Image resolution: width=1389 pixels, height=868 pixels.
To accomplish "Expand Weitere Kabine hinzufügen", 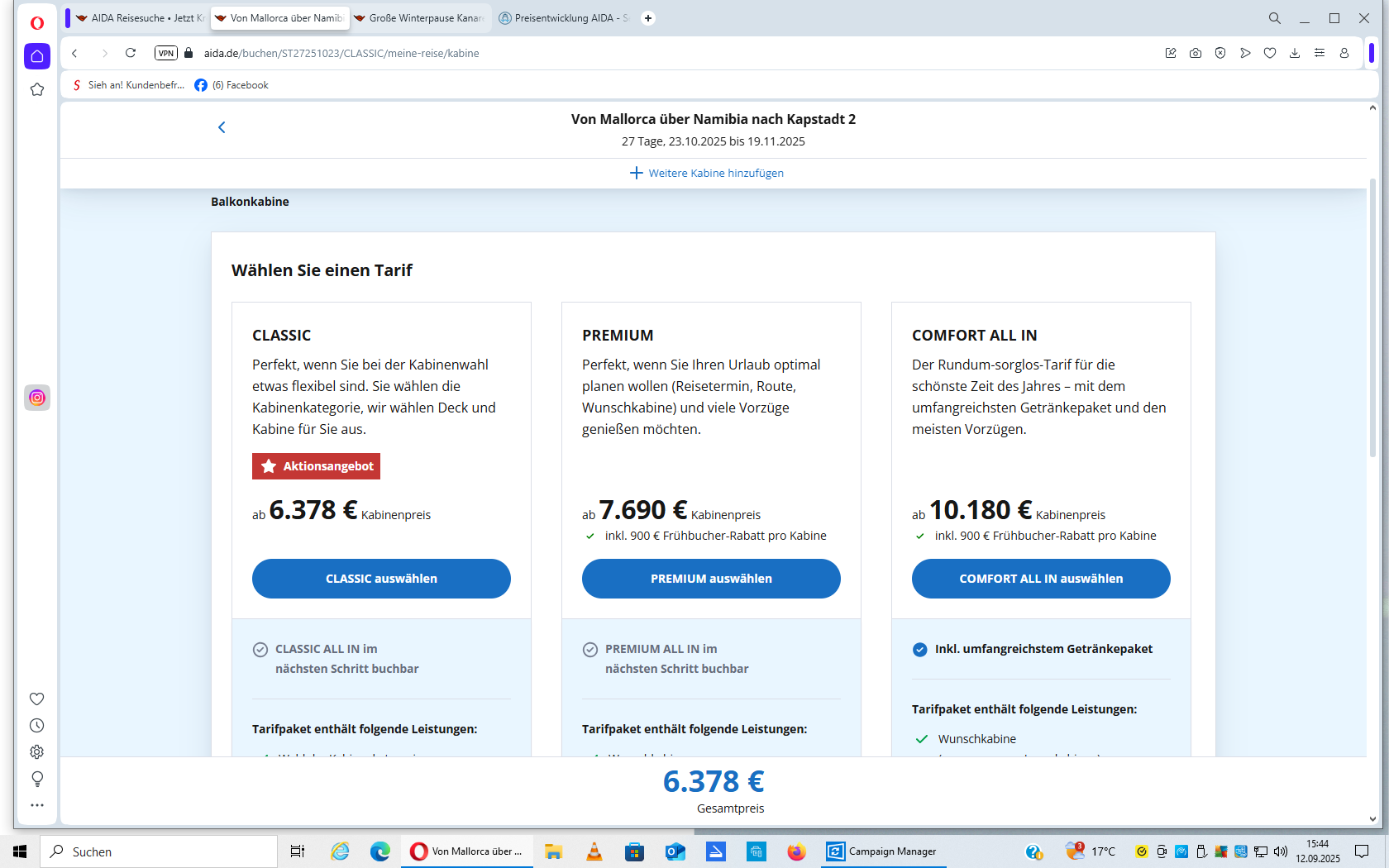I will [x=707, y=173].
